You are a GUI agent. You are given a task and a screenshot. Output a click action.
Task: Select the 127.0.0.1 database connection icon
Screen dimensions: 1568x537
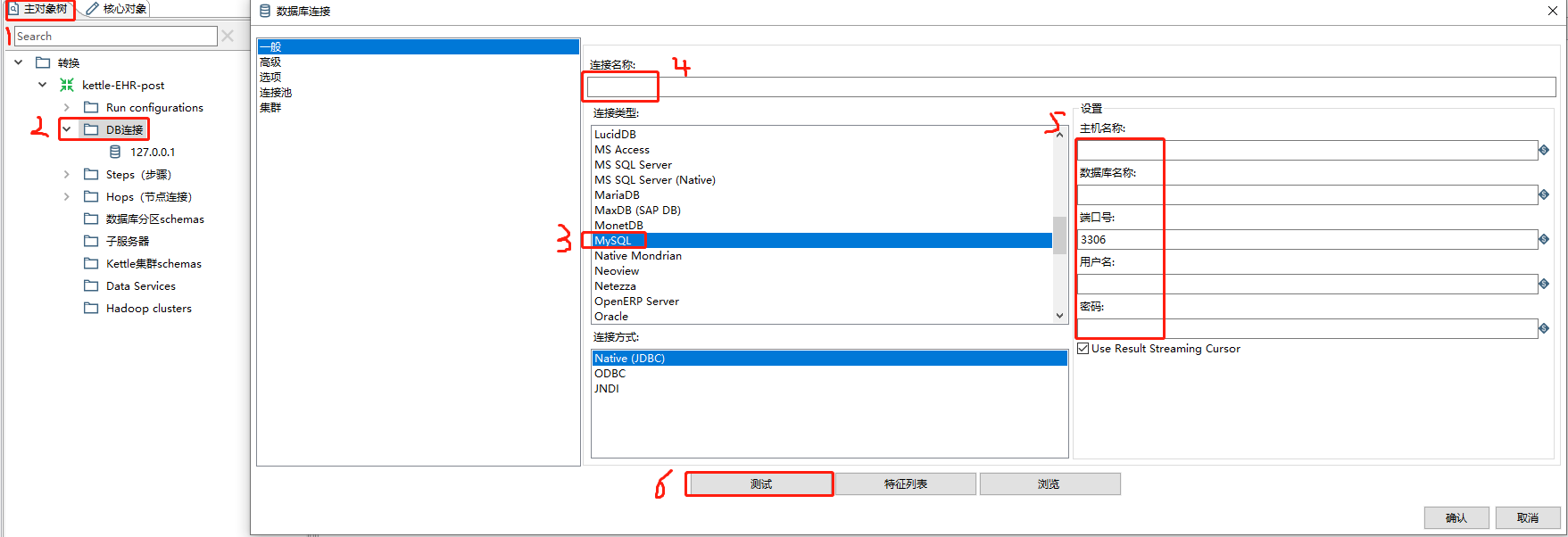click(x=115, y=152)
